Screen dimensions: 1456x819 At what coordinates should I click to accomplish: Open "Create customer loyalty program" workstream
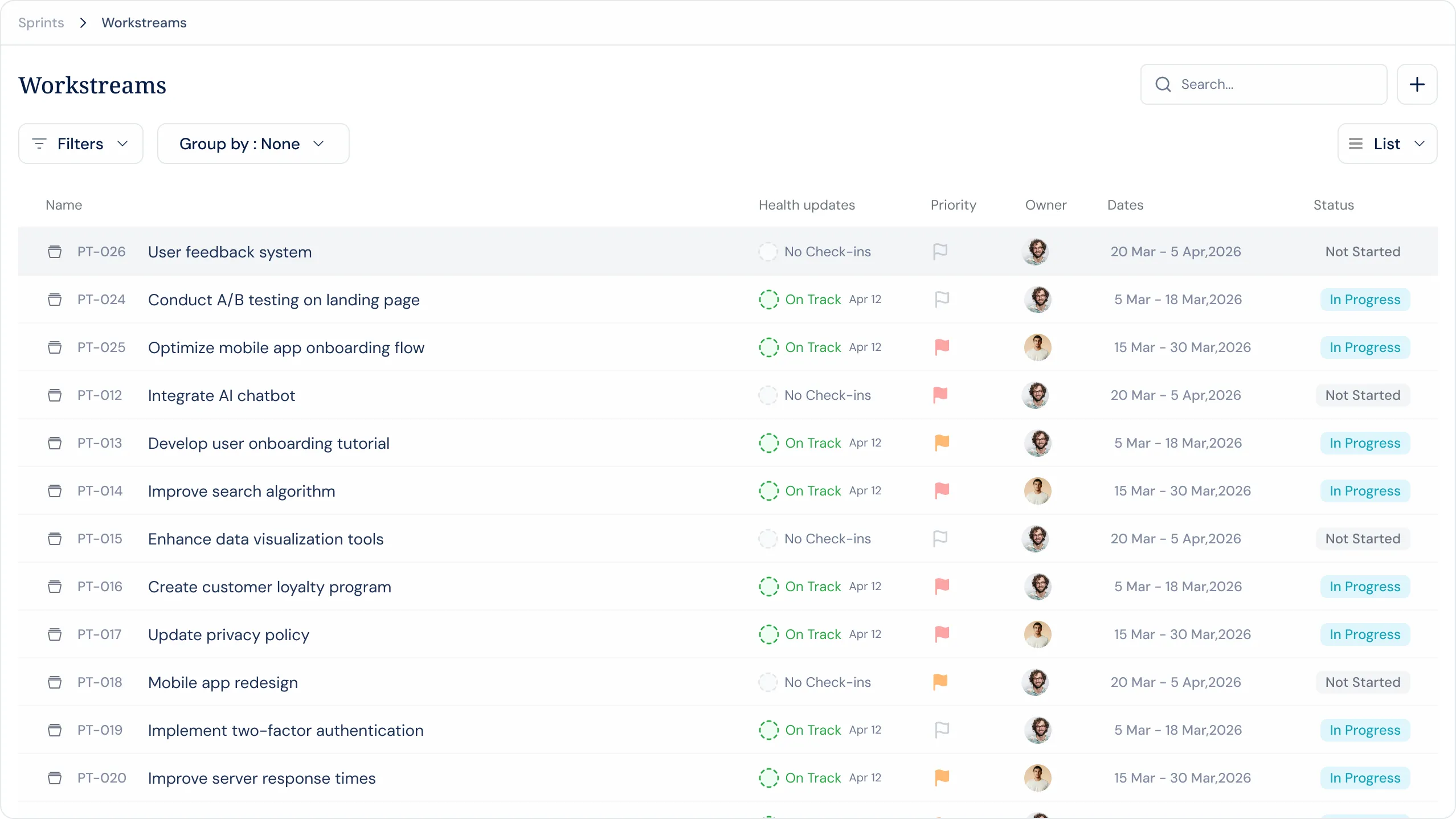269,587
